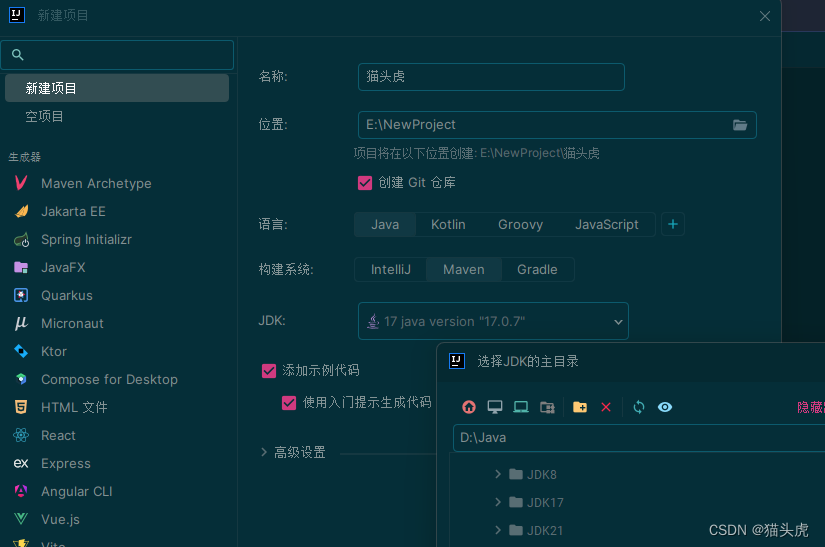This screenshot has width=825, height=547.
Task: Add another language with the plus button
Action: 672,224
